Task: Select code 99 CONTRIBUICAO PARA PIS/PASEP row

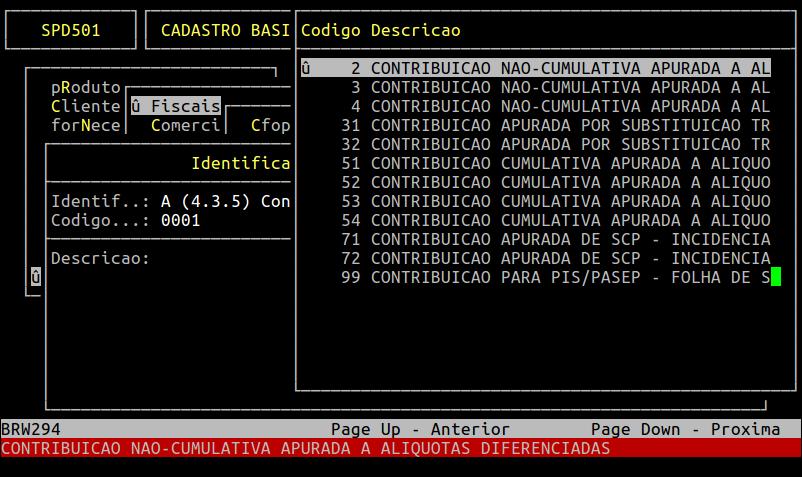Action: 555,277
